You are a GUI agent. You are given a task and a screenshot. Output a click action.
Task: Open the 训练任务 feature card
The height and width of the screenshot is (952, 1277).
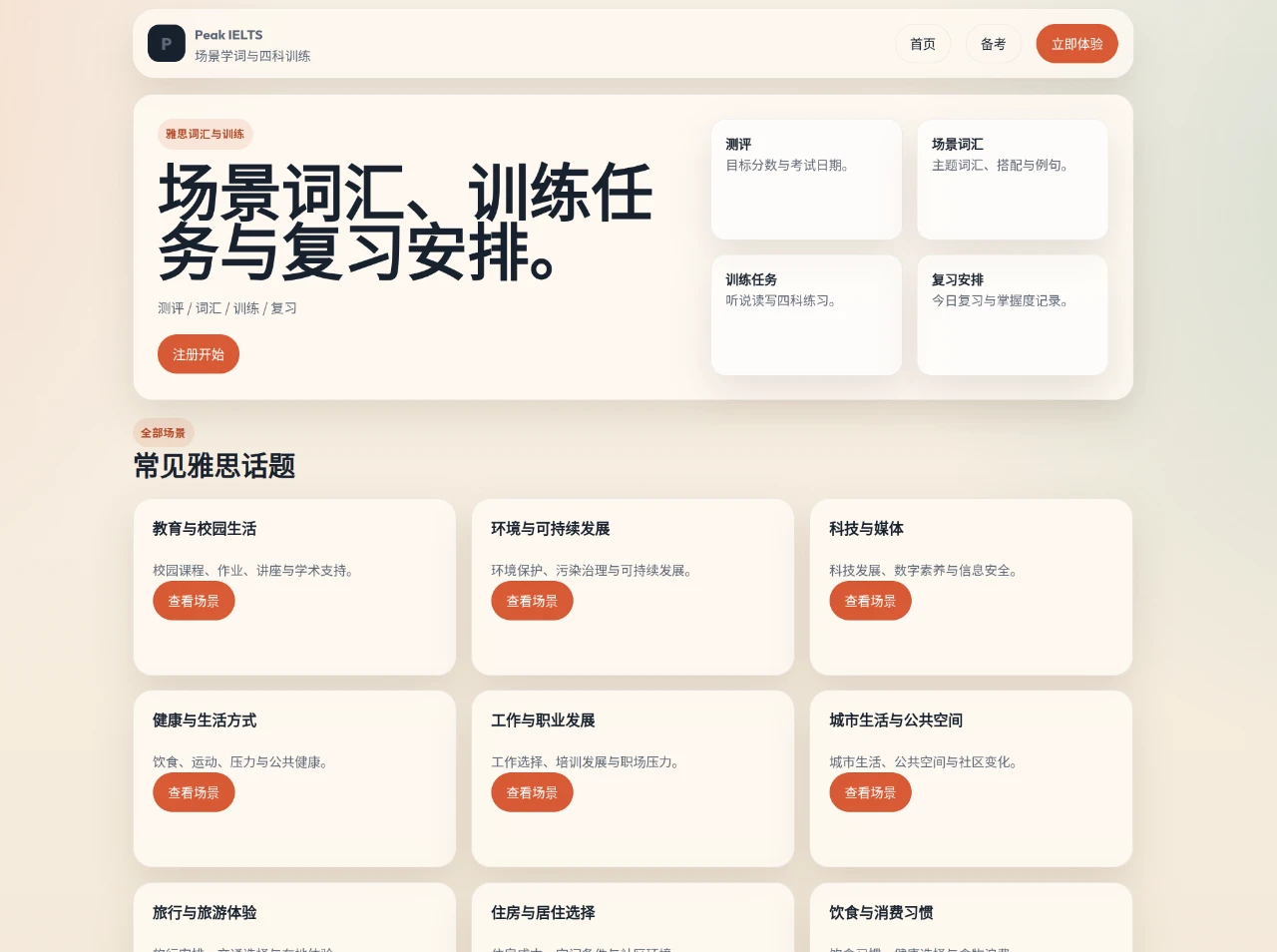(806, 315)
